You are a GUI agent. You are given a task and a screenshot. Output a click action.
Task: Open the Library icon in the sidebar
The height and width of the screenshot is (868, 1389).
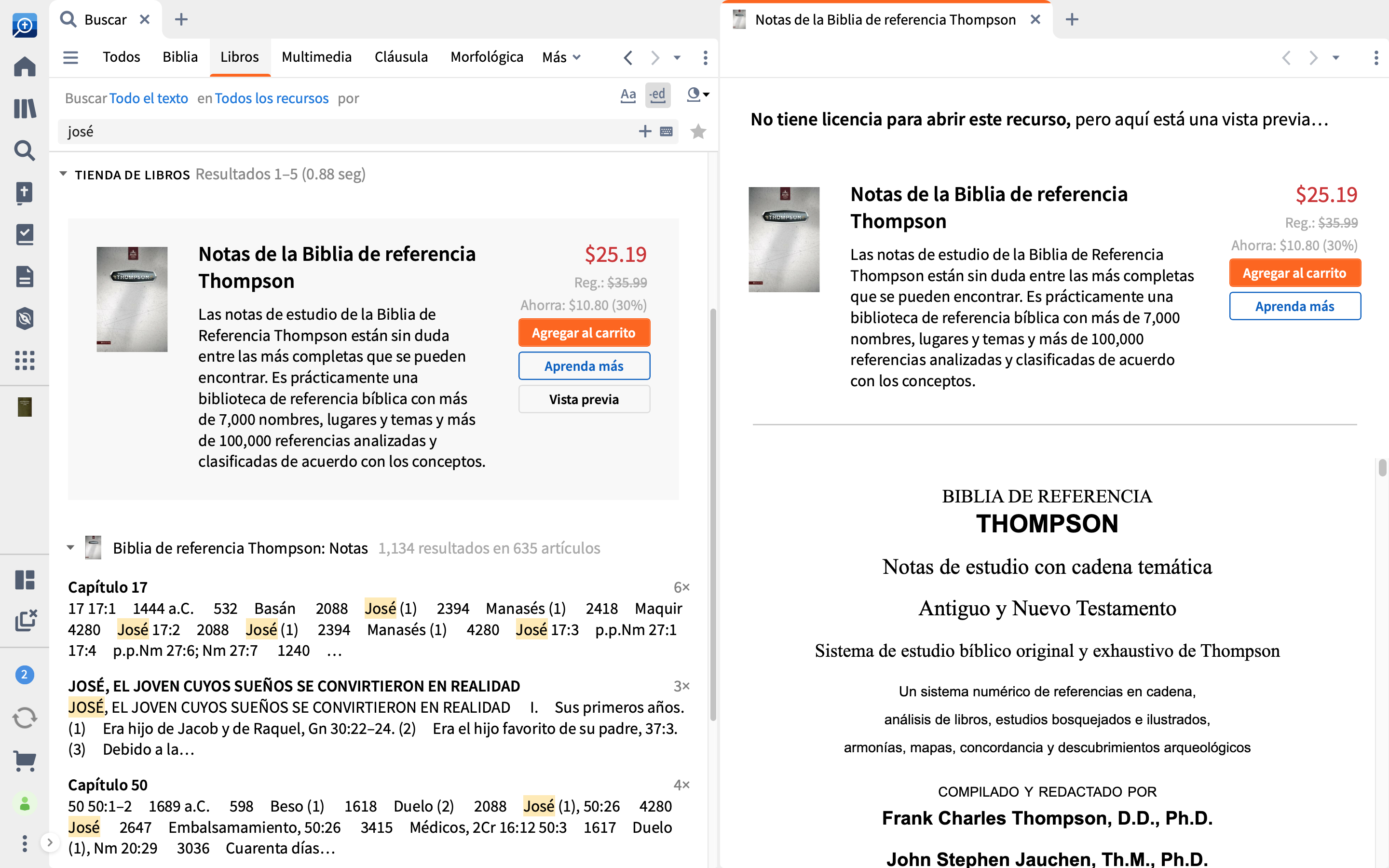[24, 108]
